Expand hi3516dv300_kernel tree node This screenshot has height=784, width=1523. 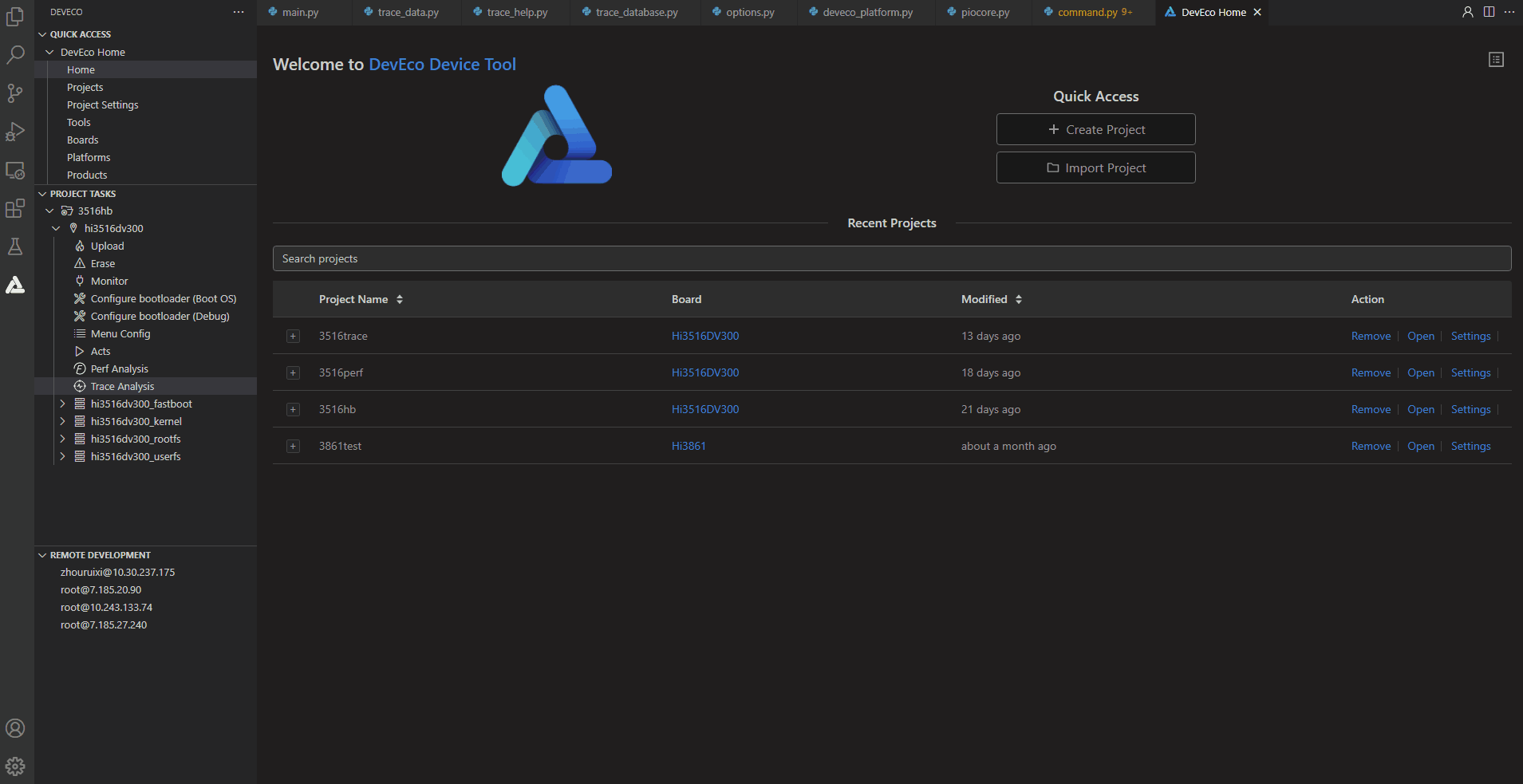coord(62,421)
